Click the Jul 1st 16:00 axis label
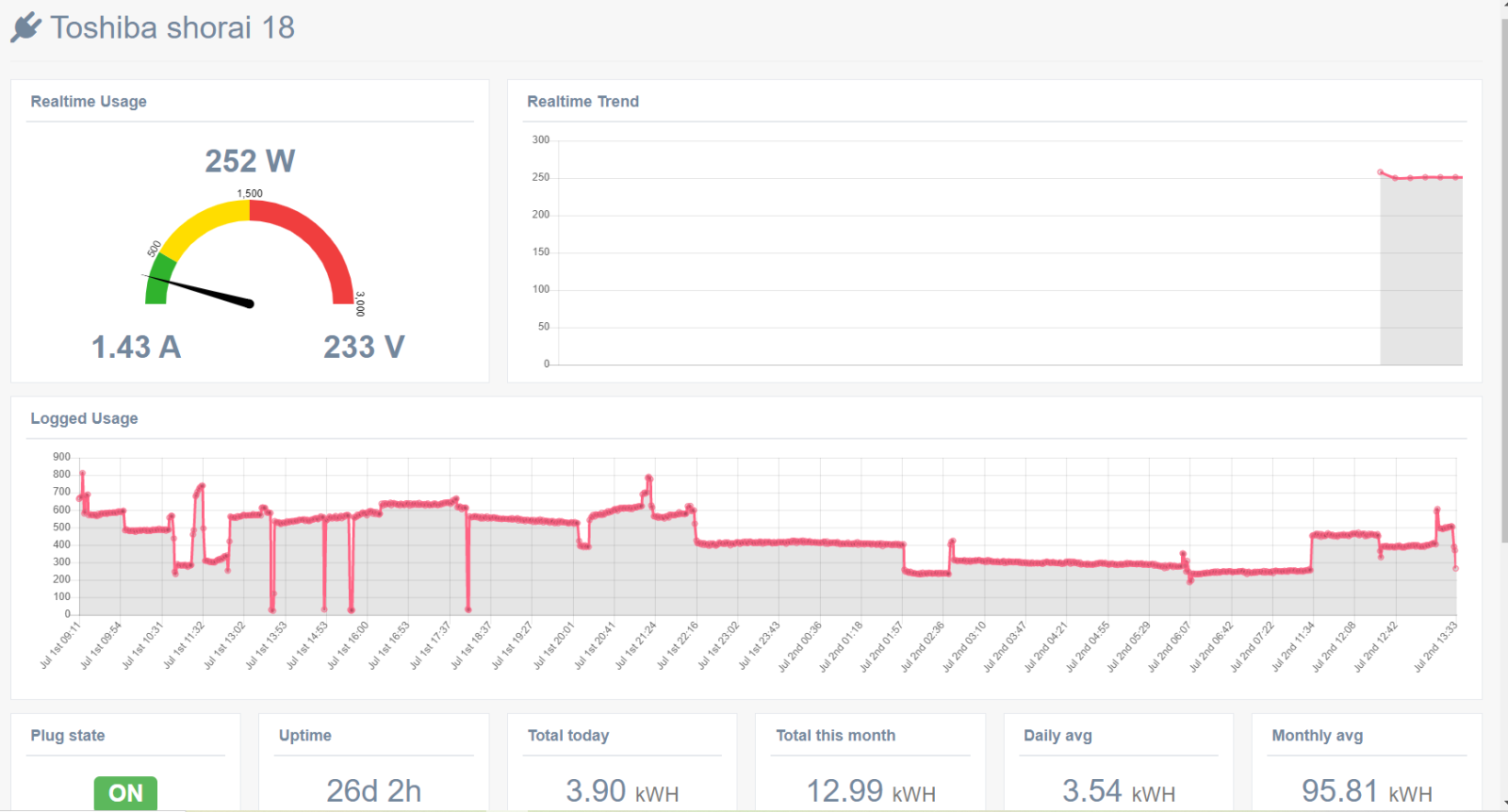 pos(348,645)
